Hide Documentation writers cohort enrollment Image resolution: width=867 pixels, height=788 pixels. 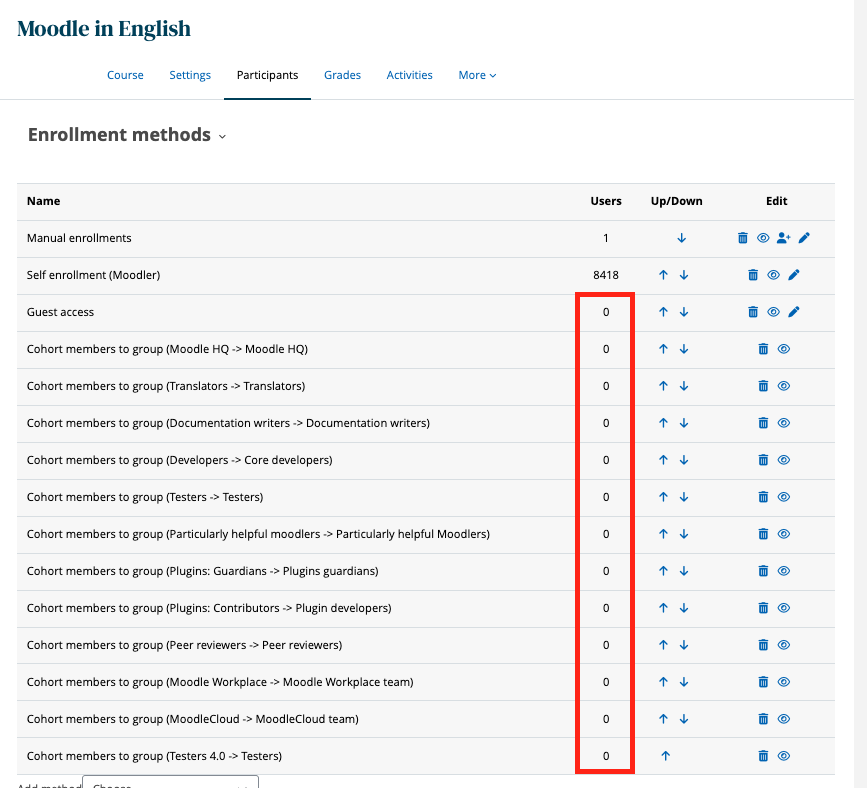(784, 423)
